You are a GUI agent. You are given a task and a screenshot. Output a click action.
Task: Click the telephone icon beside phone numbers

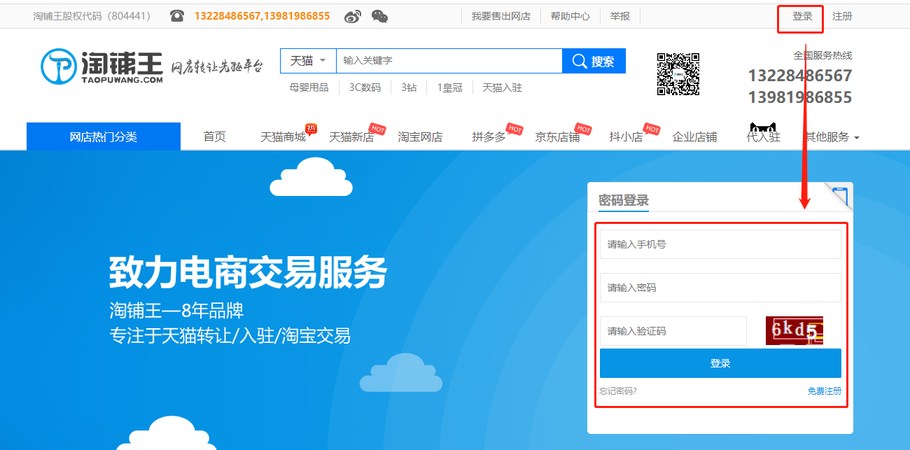[x=177, y=16]
